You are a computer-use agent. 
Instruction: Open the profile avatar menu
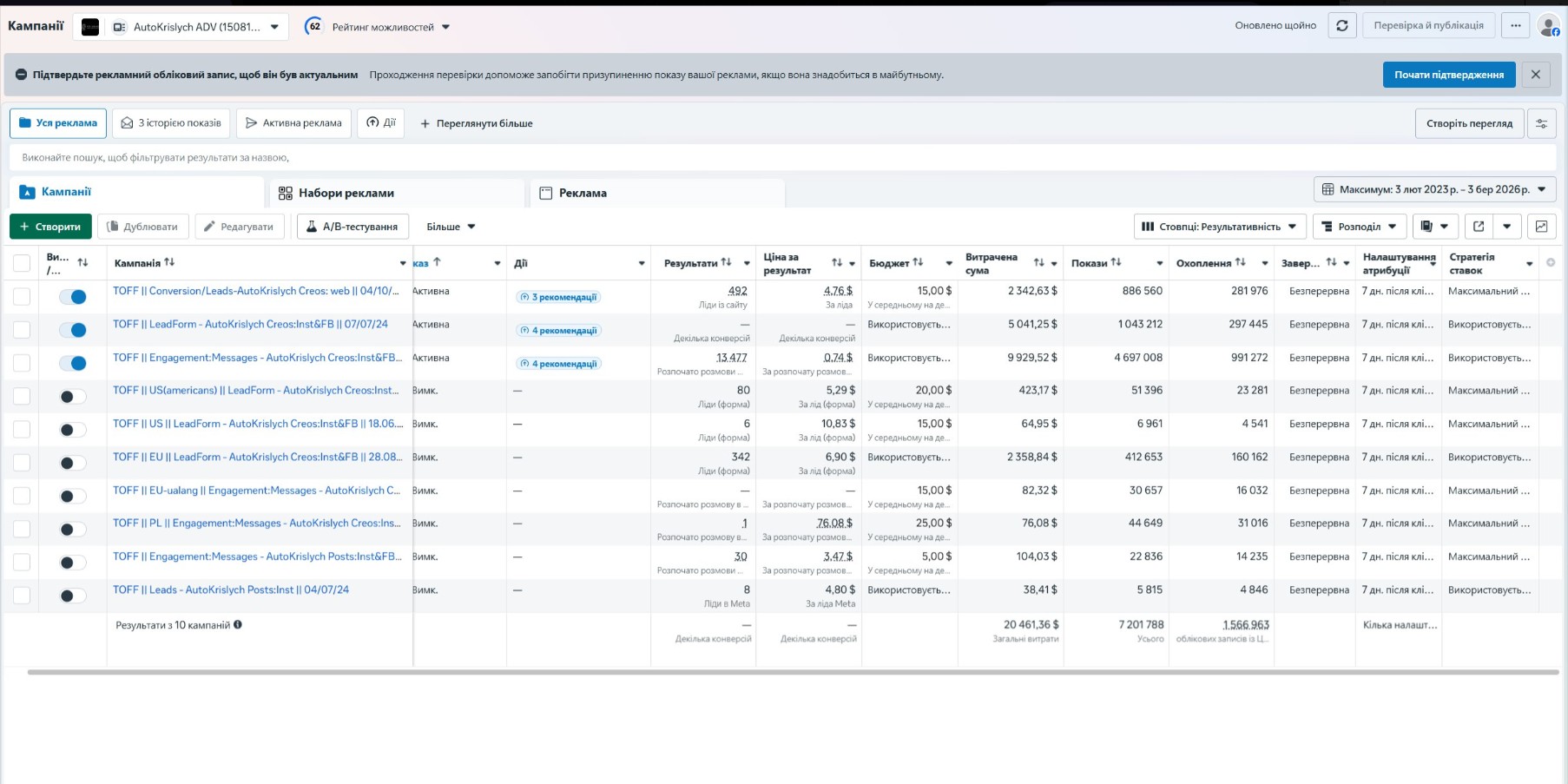pyautogui.click(x=1549, y=26)
